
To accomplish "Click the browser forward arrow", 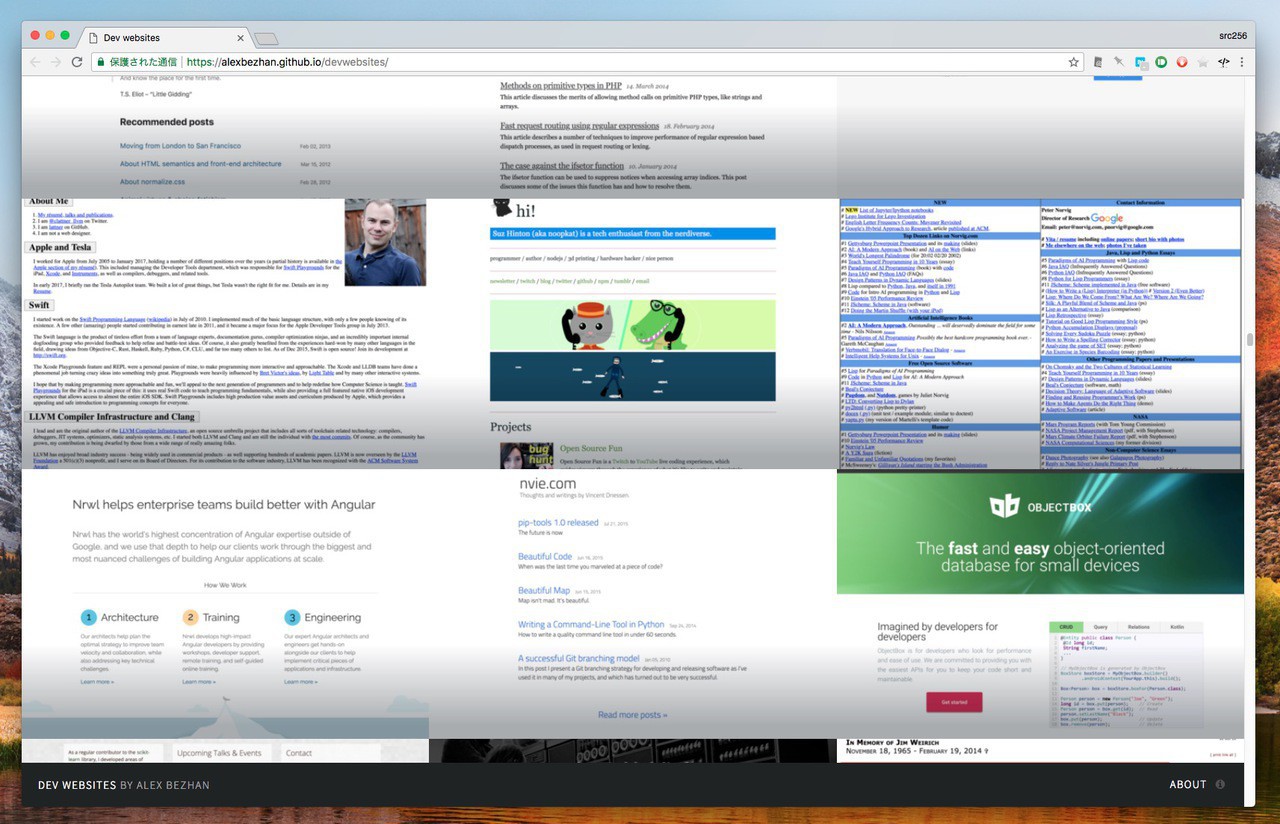I will (56, 62).
